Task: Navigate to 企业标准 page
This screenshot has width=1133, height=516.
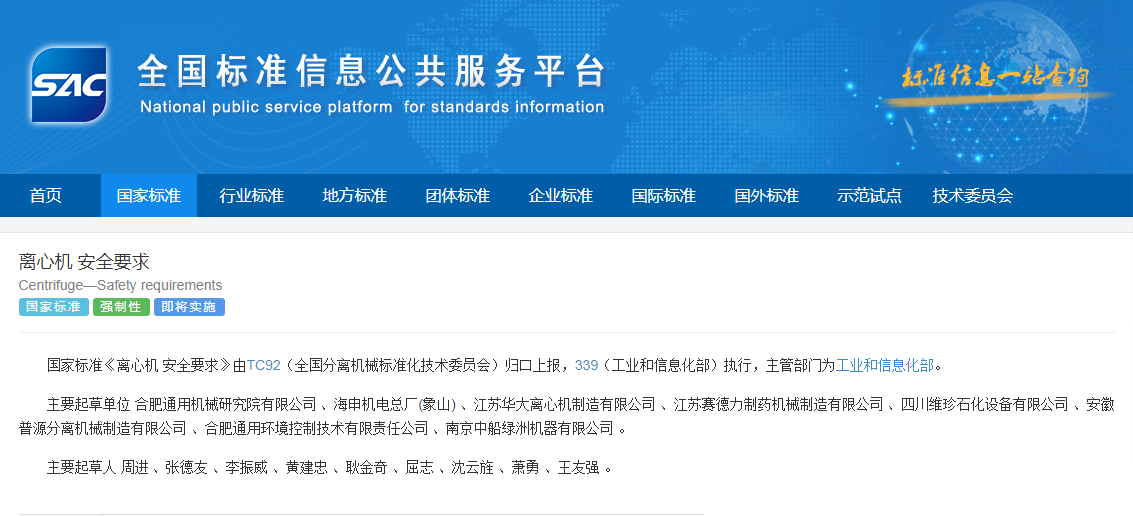Action: pos(561,196)
